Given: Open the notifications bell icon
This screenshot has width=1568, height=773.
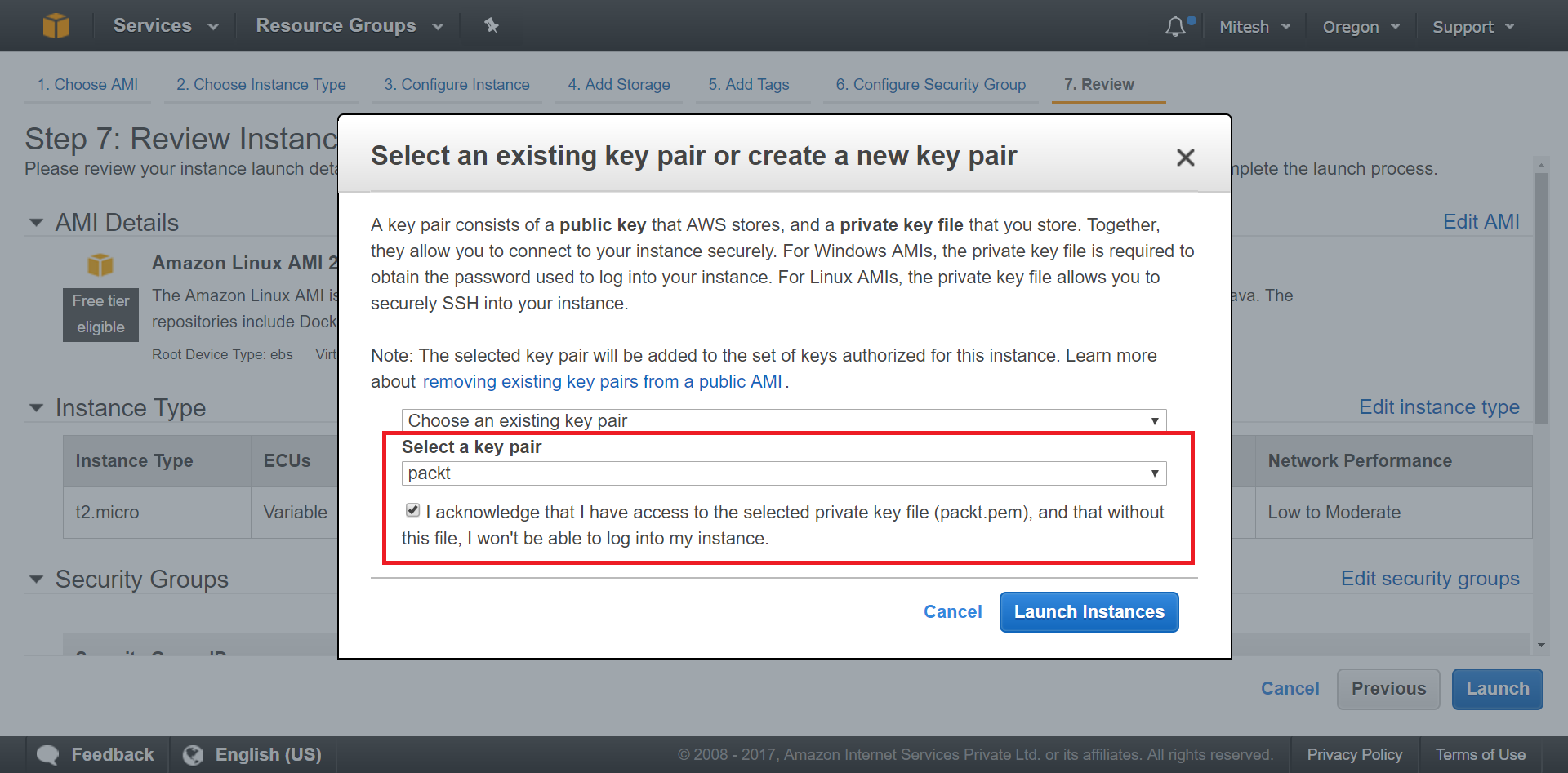Looking at the screenshot, I should (x=1175, y=26).
